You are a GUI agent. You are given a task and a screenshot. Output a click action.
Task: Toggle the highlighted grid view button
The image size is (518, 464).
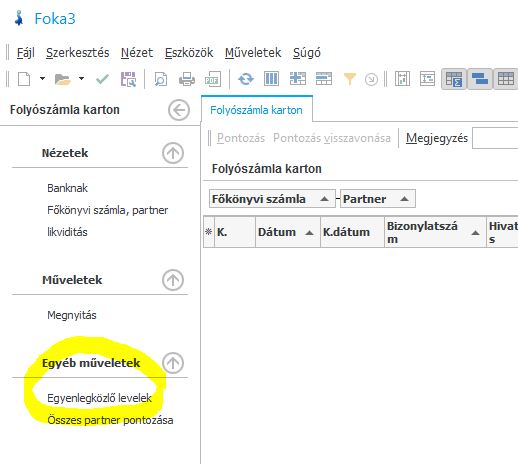point(506,79)
